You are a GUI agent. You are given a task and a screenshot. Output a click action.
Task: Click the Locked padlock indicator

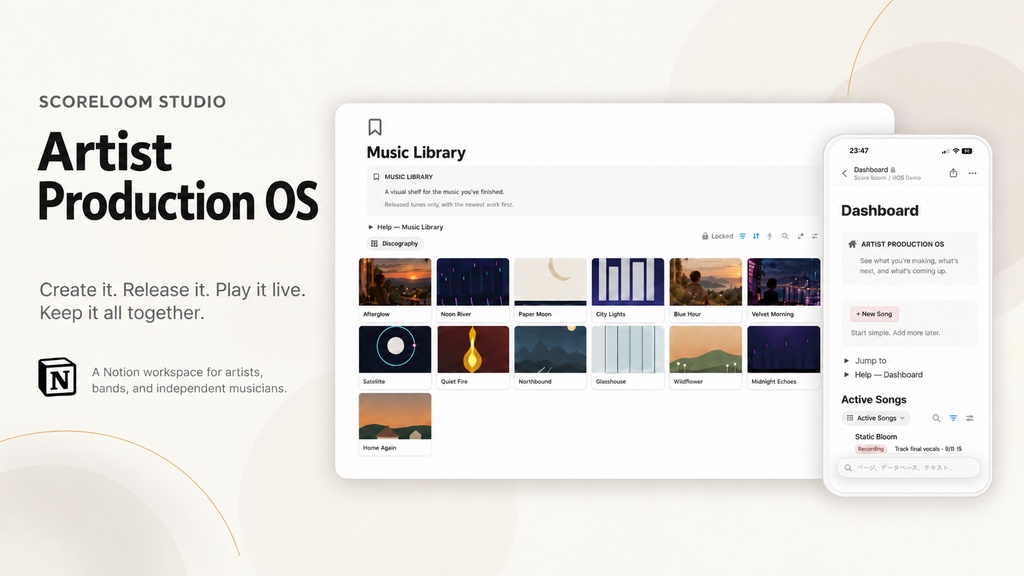[717, 236]
